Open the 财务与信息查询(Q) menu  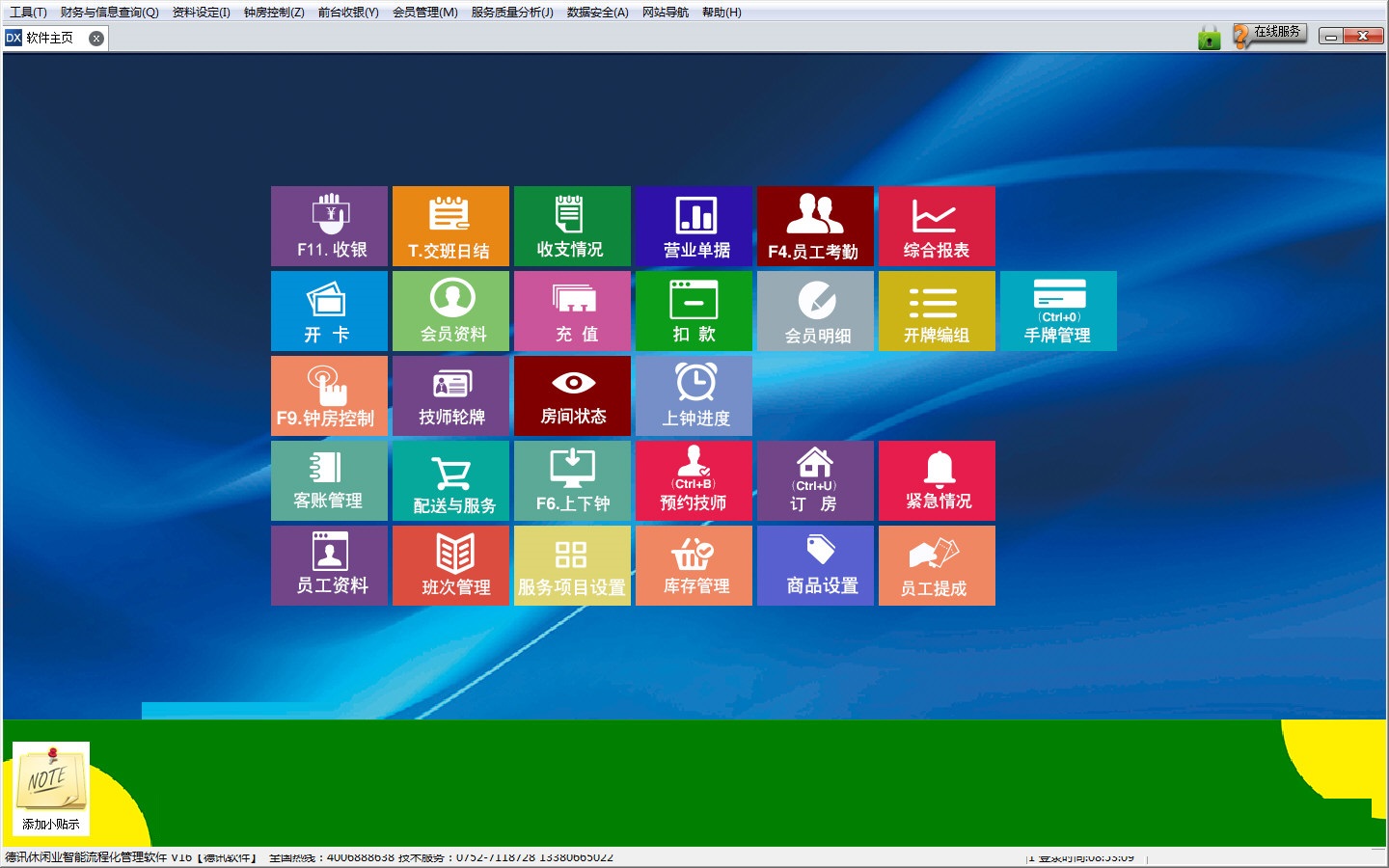(x=109, y=12)
